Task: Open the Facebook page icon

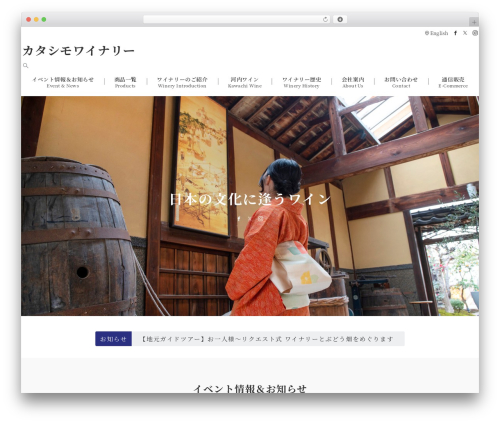Action: [x=455, y=33]
